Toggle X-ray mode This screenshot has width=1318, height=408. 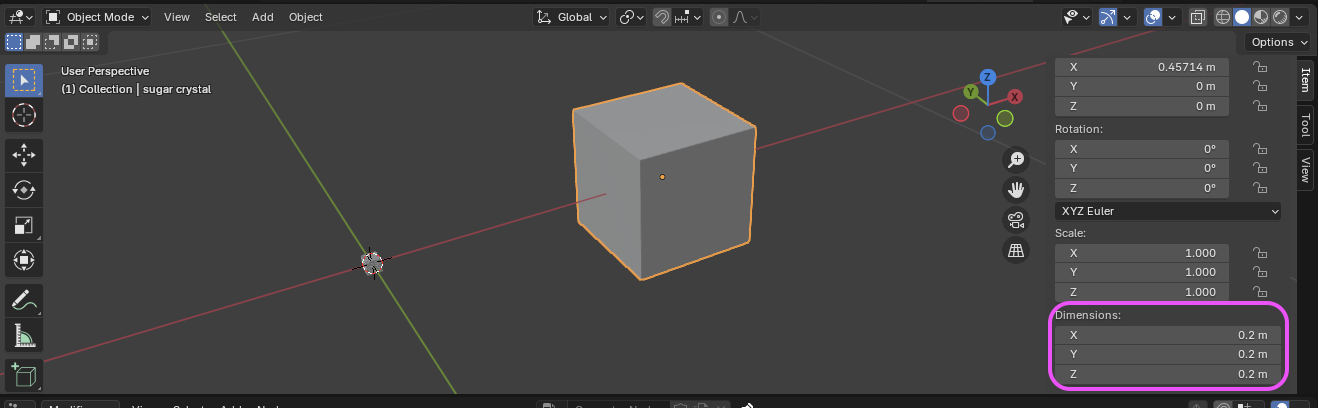tap(1199, 17)
